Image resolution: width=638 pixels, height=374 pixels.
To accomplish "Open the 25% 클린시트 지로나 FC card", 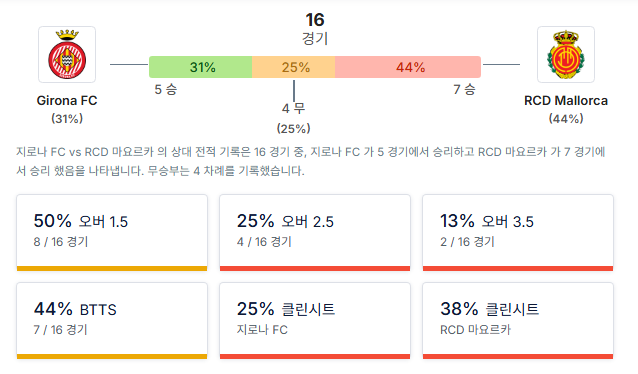I will tap(315, 321).
